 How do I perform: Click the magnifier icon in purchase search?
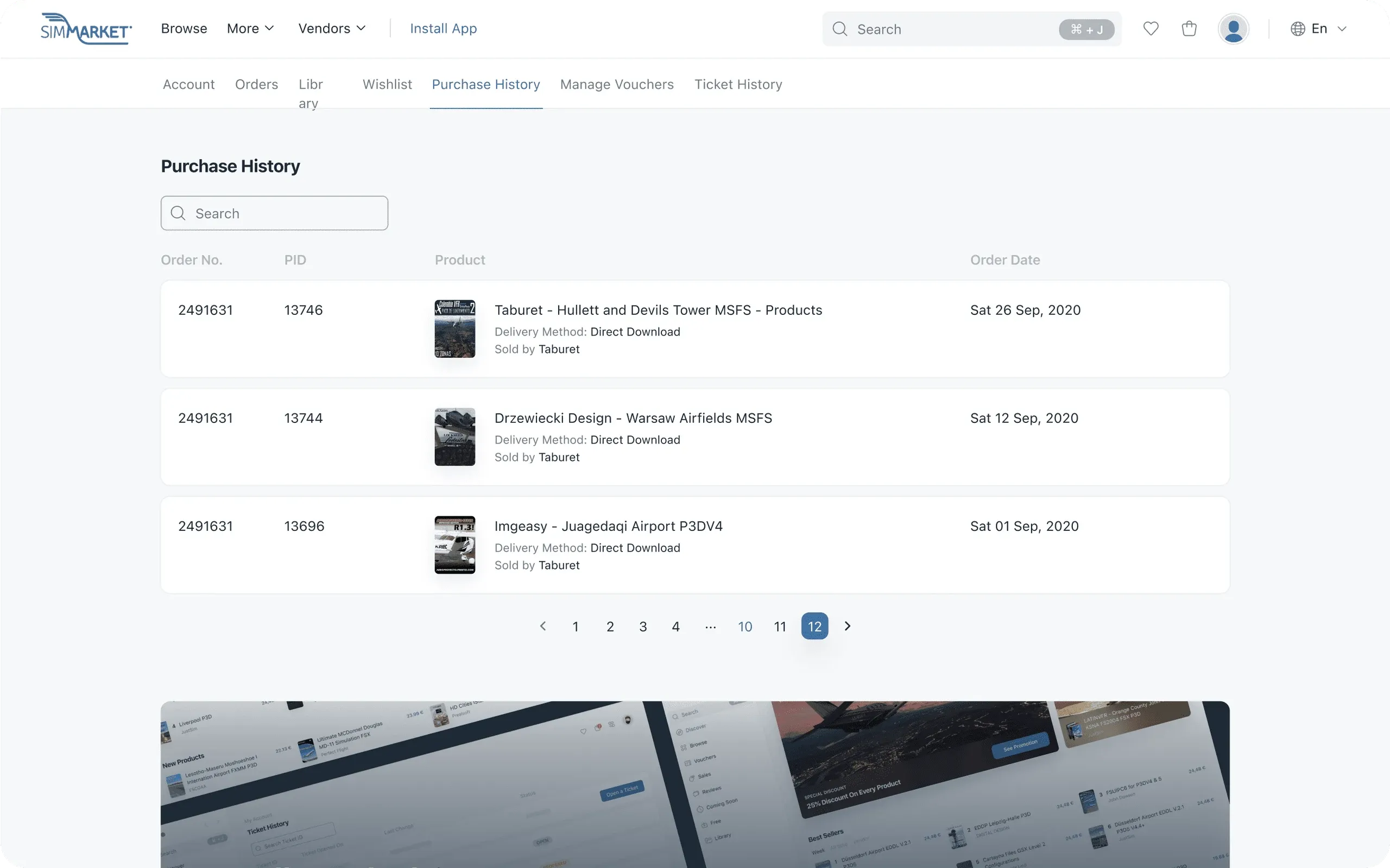[x=178, y=213]
